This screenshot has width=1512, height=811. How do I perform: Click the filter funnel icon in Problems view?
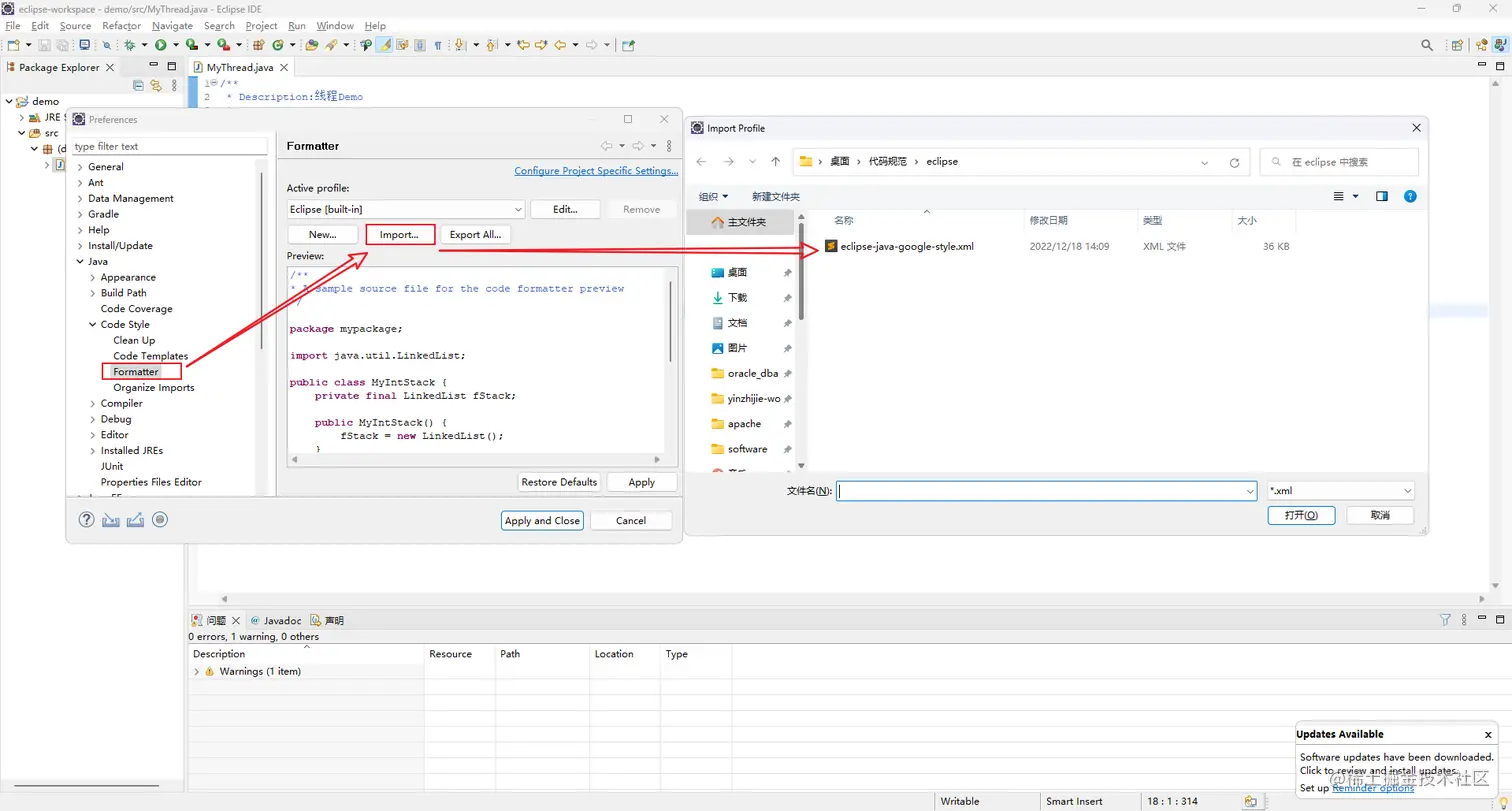tap(1445, 620)
